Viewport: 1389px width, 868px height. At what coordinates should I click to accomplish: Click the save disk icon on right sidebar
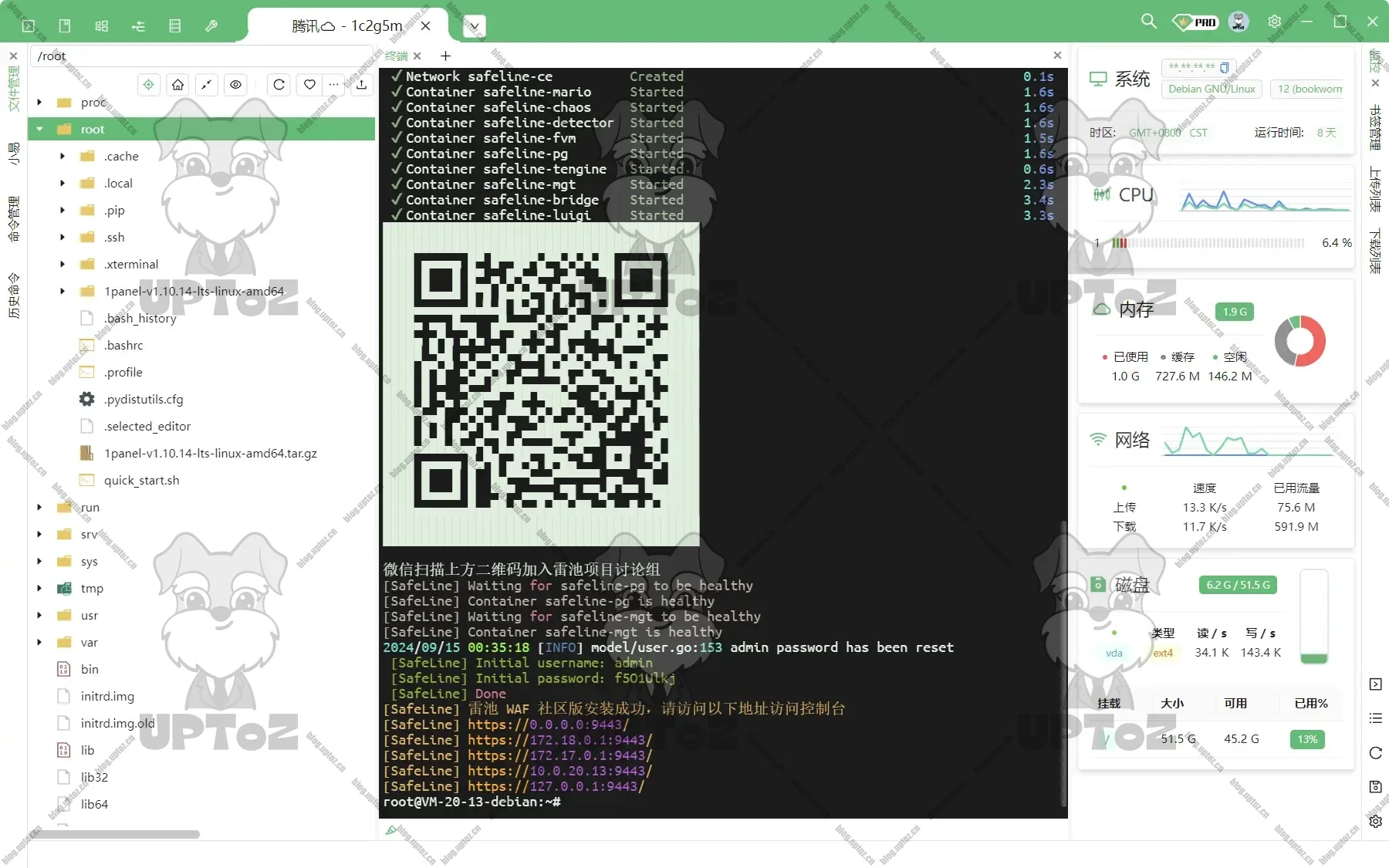pyautogui.click(x=1375, y=787)
